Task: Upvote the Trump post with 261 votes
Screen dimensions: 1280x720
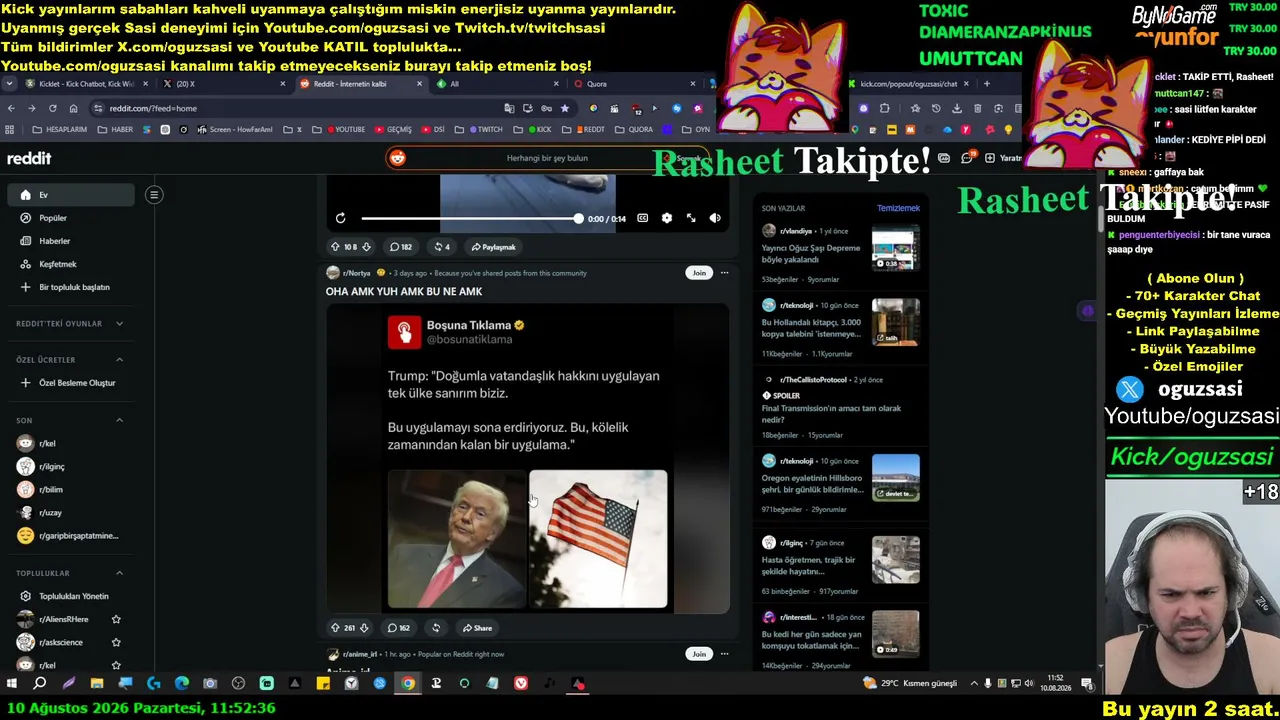Action: point(335,628)
